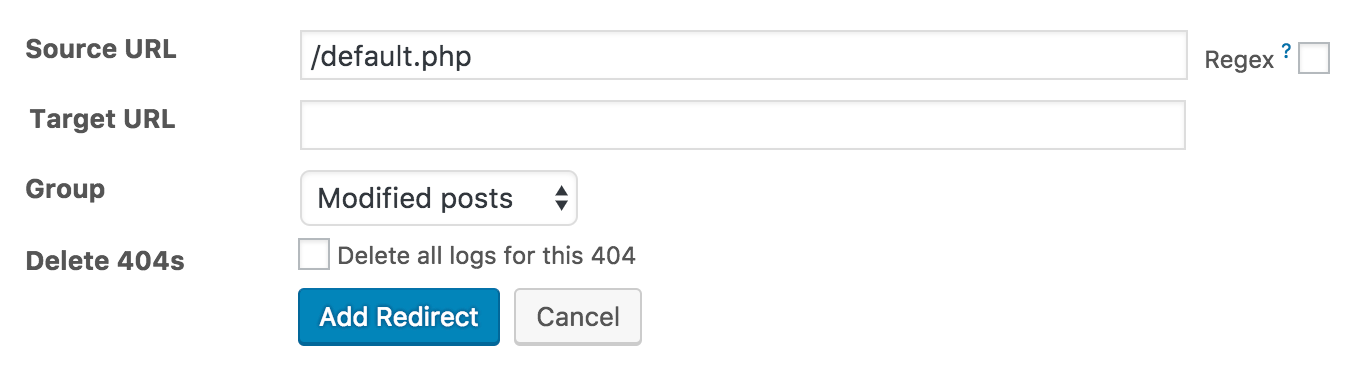This screenshot has width=1354, height=368.
Task: Open the Group dropdown
Action: [x=439, y=198]
